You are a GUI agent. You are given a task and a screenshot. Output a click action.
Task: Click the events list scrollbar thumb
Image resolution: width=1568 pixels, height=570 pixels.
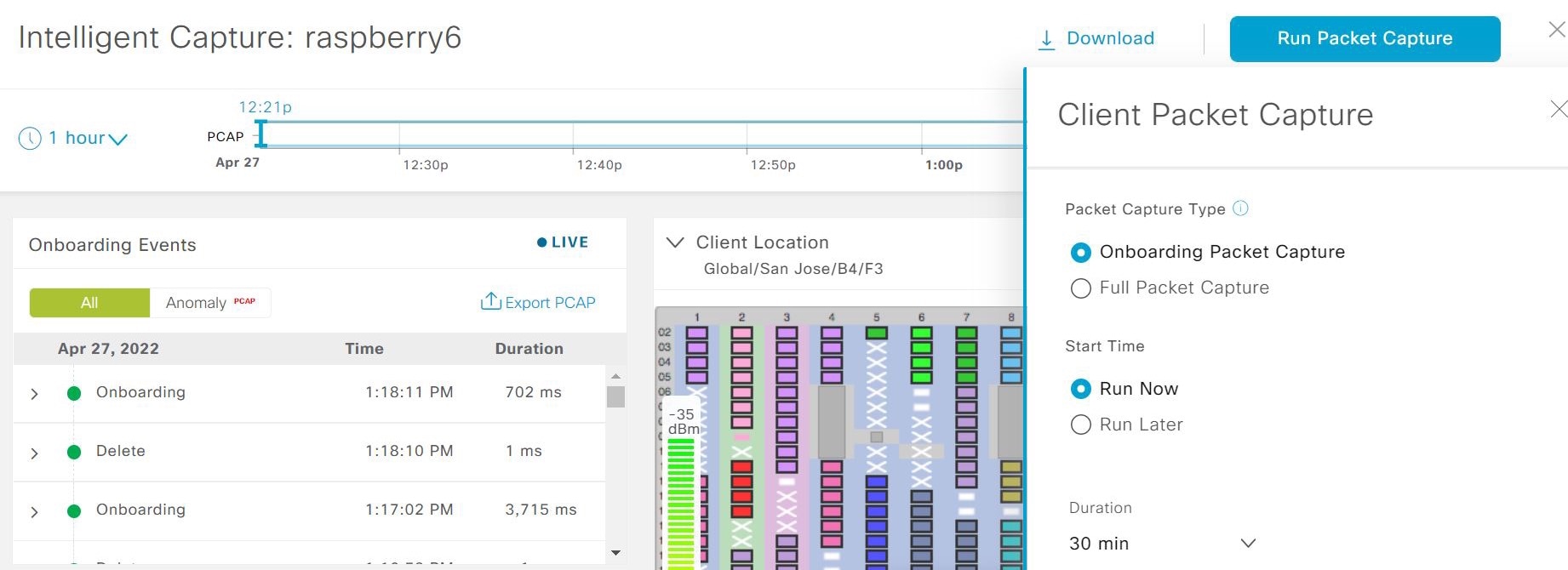(x=615, y=396)
